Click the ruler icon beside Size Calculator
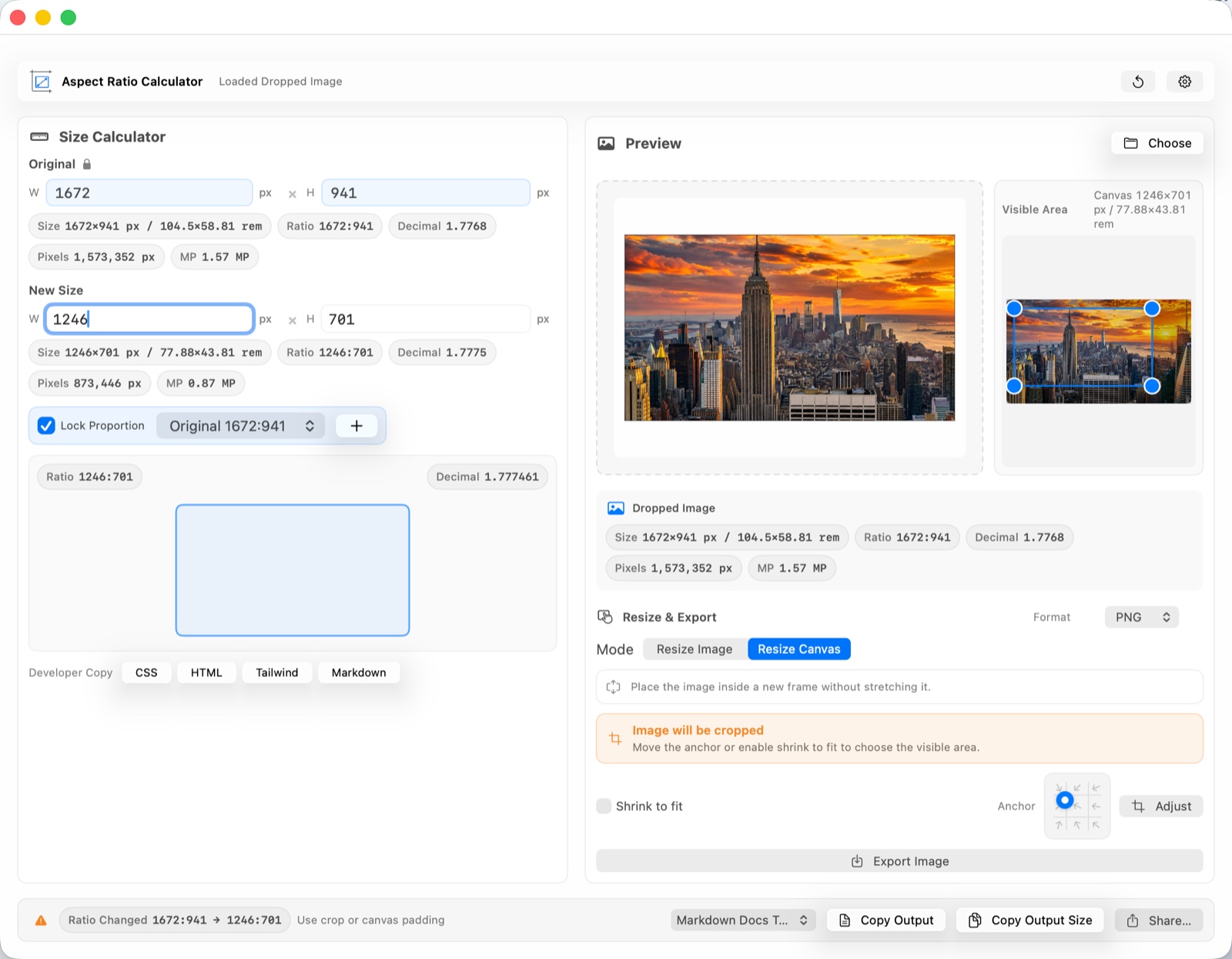This screenshot has height=959, width=1232. (x=39, y=136)
